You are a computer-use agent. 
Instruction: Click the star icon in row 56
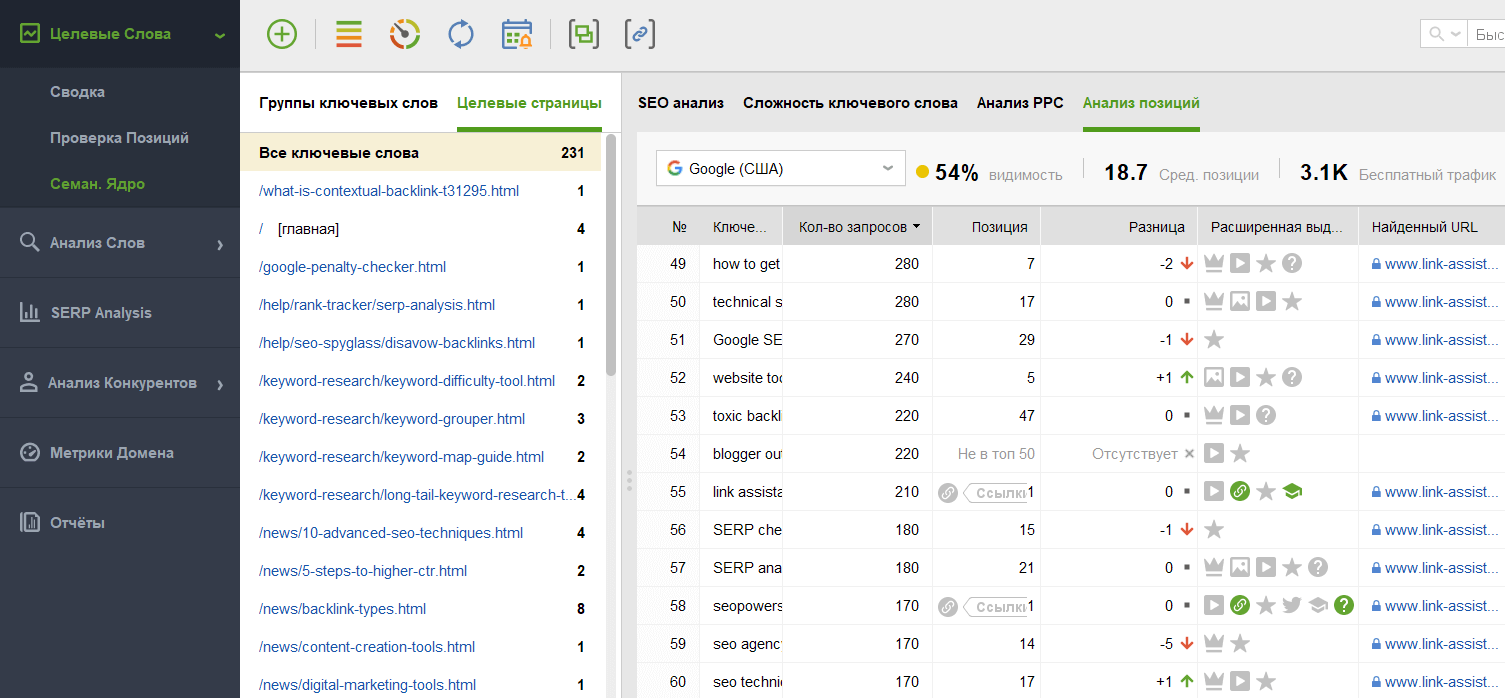pyautogui.click(x=1214, y=530)
